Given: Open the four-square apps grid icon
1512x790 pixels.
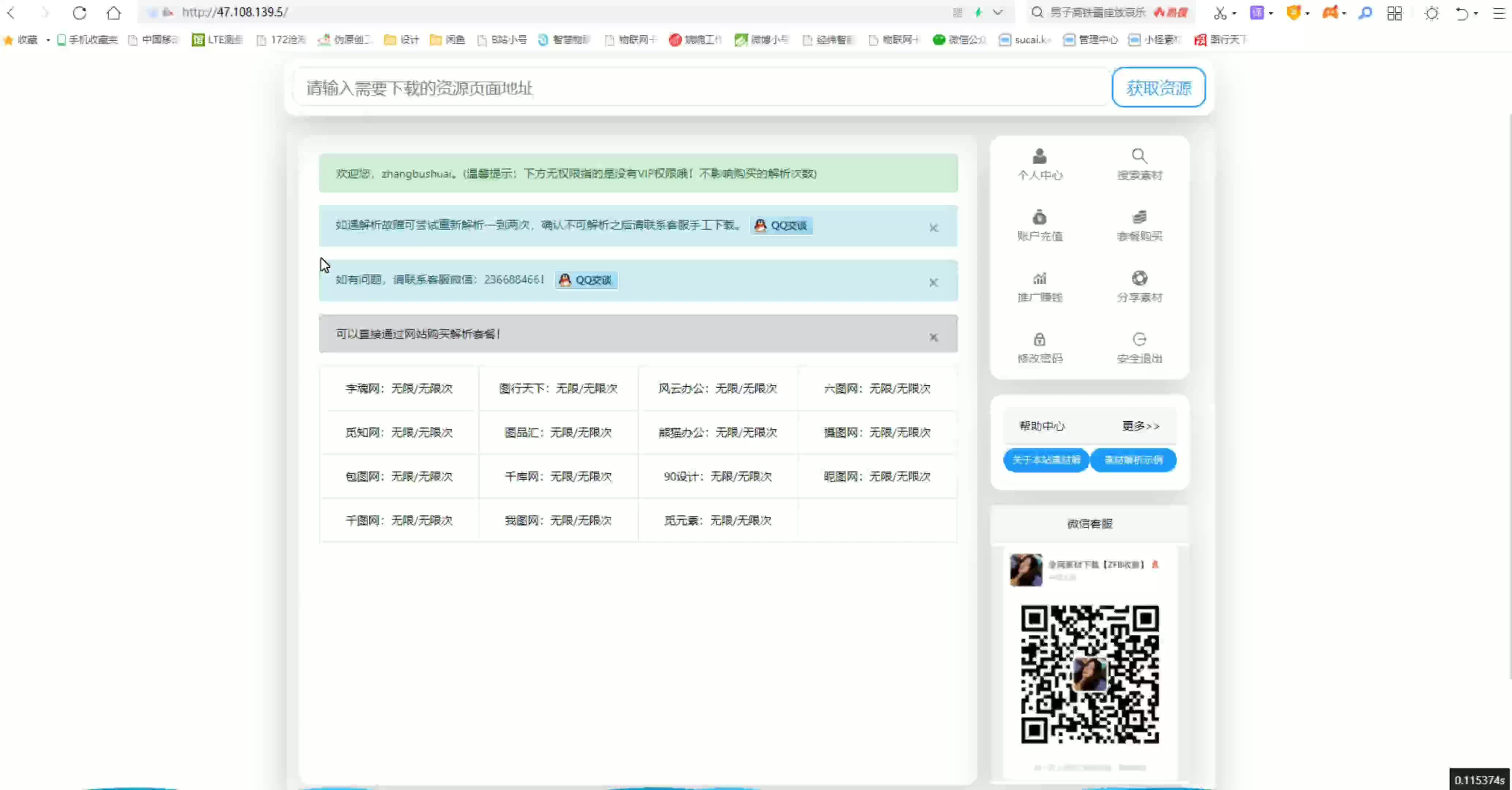Looking at the screenshot, I should pyautogui.click(x=1395, y=13).
